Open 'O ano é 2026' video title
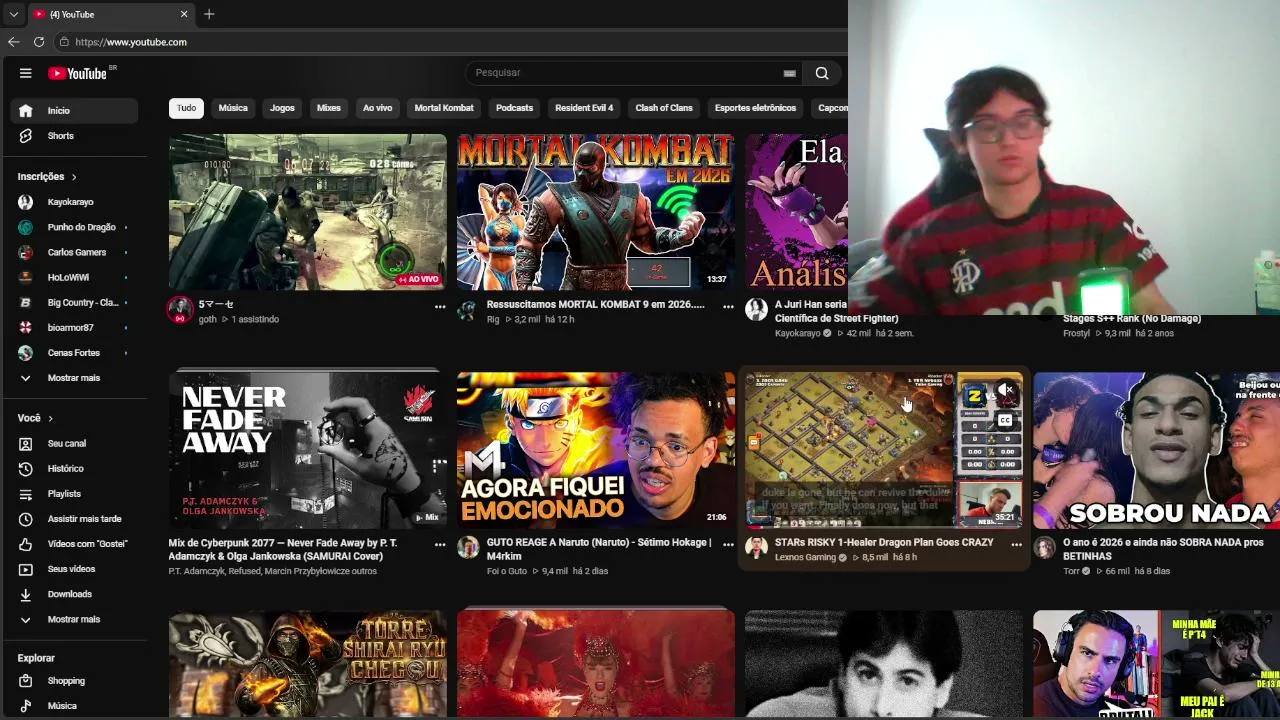 point(1163,549)
